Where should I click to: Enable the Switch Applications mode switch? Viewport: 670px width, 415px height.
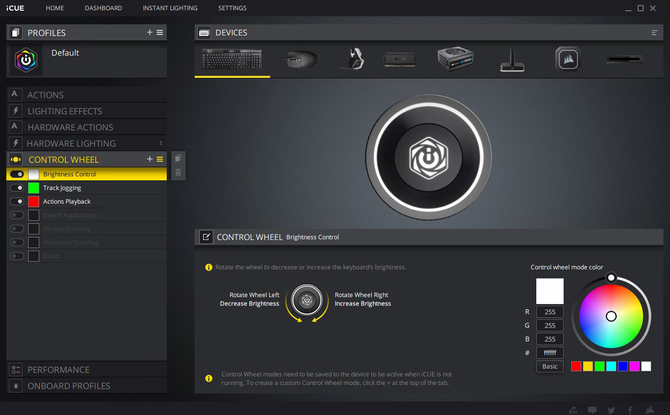[x=17, y=215]
